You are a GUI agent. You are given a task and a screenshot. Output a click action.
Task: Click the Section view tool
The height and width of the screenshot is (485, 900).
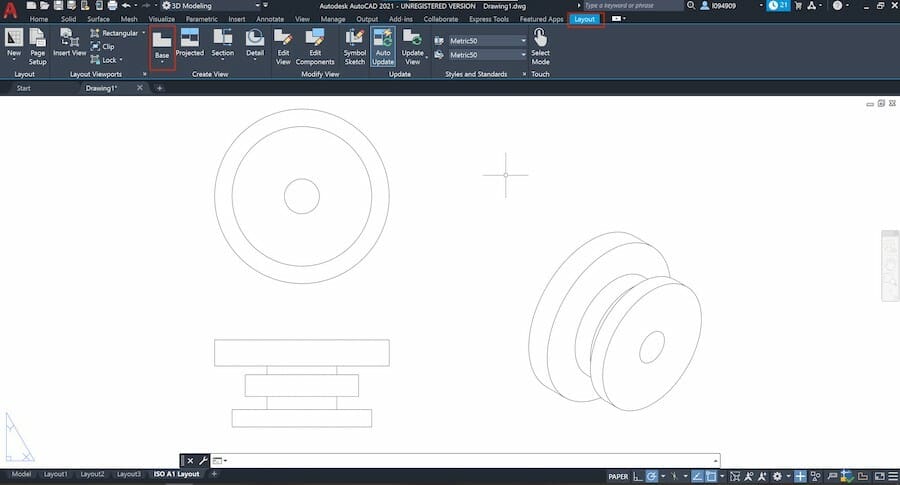tap(223, 44)
